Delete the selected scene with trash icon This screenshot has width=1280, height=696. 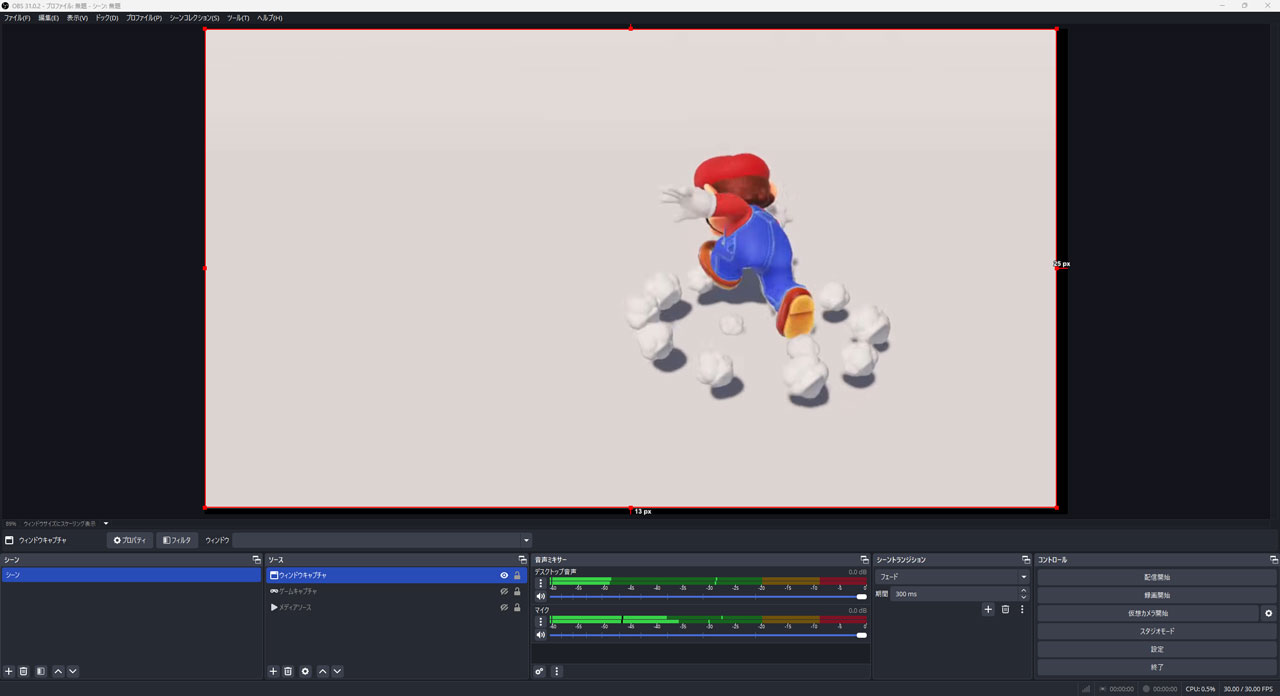24,671
